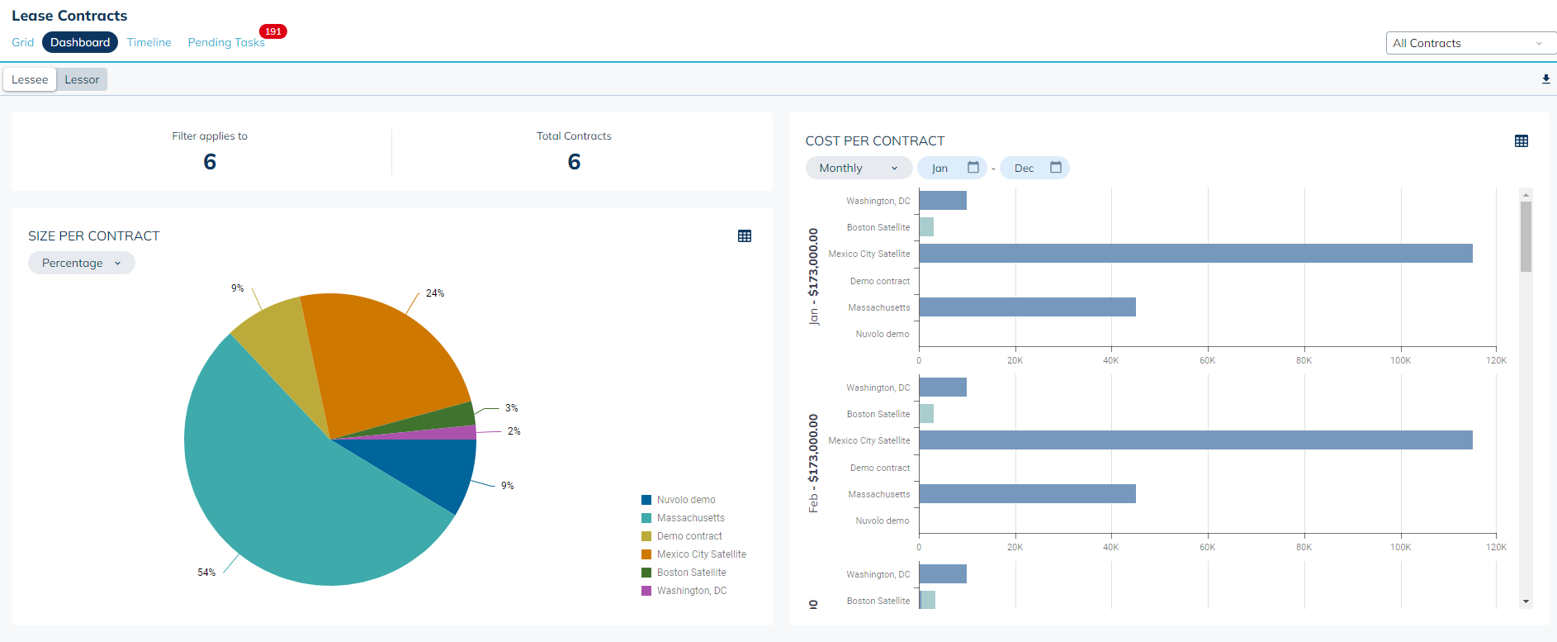The image size is (1557, 642).
Task: Click the cost chart vertical scrollbar thumb
Action: click(1526, 237)
